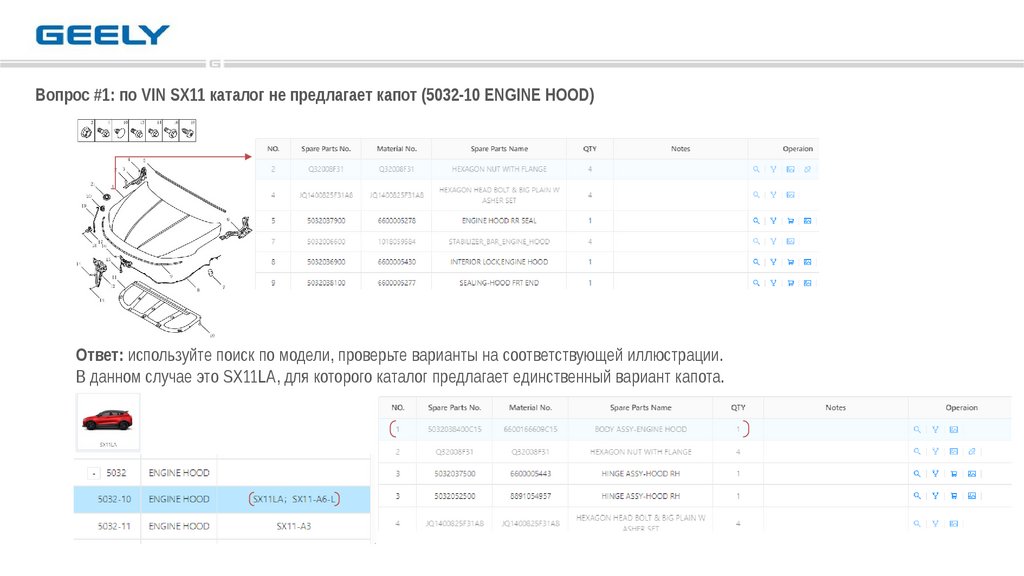1024x576 pixels.
Task: Open image for hinge 5032037500
Action: [x=972, y=473]
